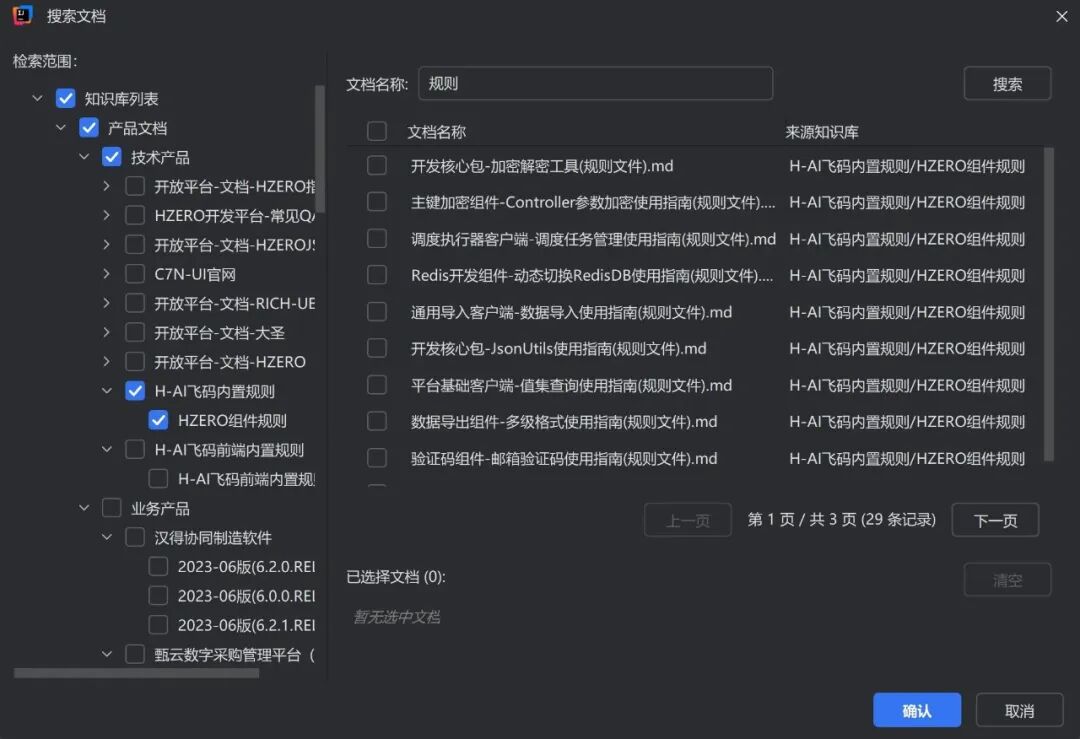Select the 开放平台-文档-大圣 tree item
The height and width of the screenshot is (739, 1080).
(x=219, y=332)
